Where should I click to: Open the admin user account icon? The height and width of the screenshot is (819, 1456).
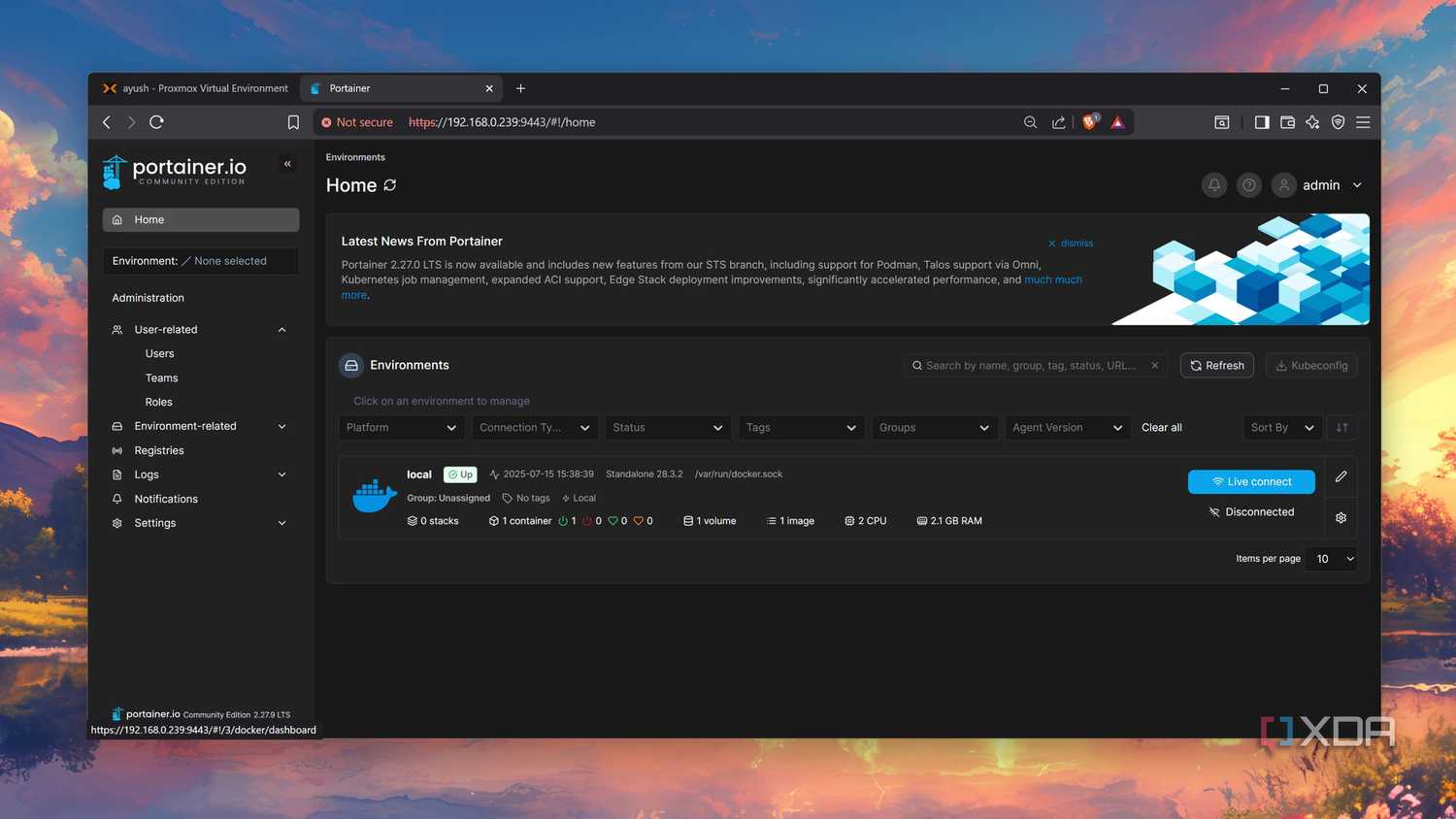(1283, 184)
